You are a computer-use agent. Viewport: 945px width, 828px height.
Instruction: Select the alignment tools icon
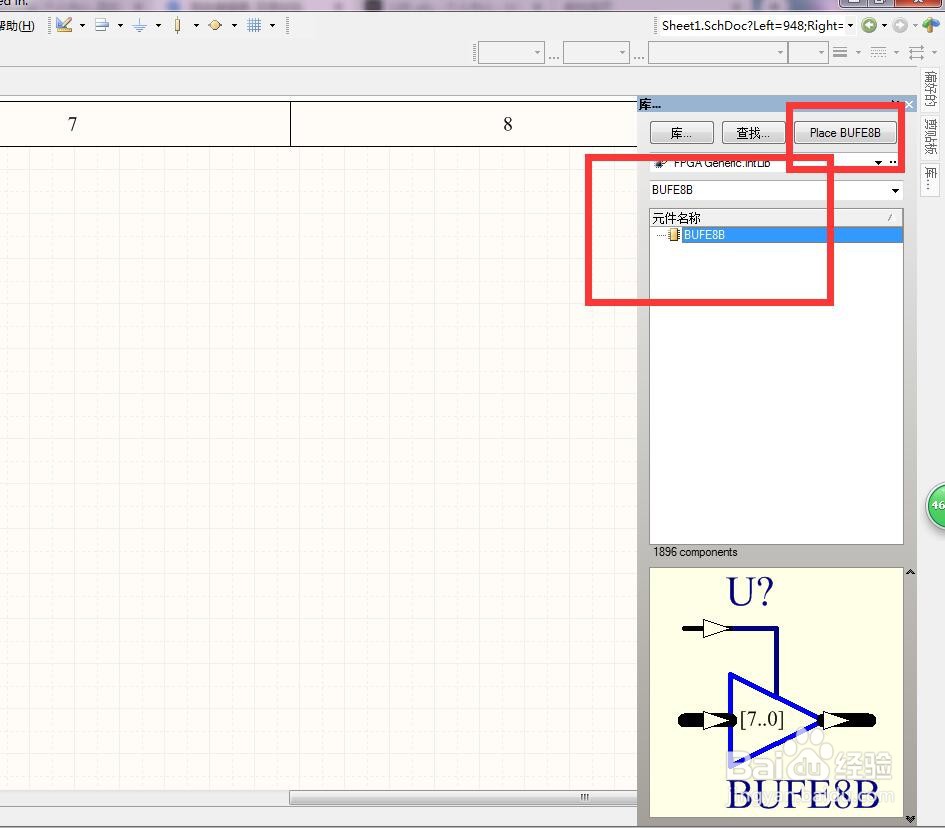(102, 25)
